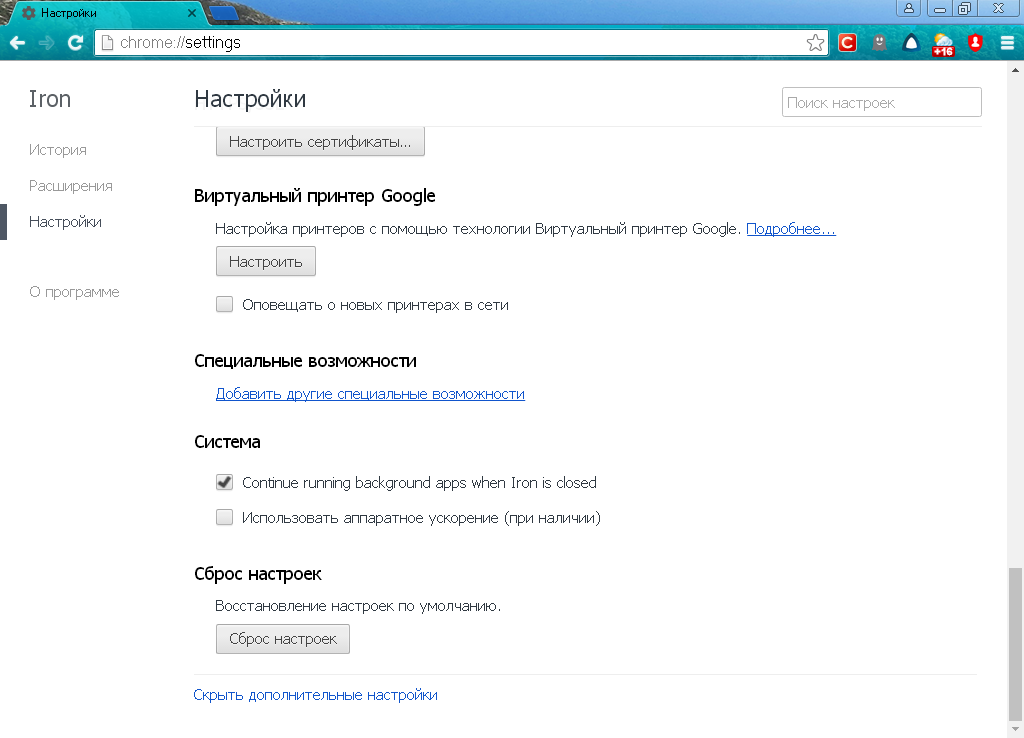This screenshot has height=738, width=1024.
Task: Open the grey ghost extension icon
Action: [x=880, y=43]
